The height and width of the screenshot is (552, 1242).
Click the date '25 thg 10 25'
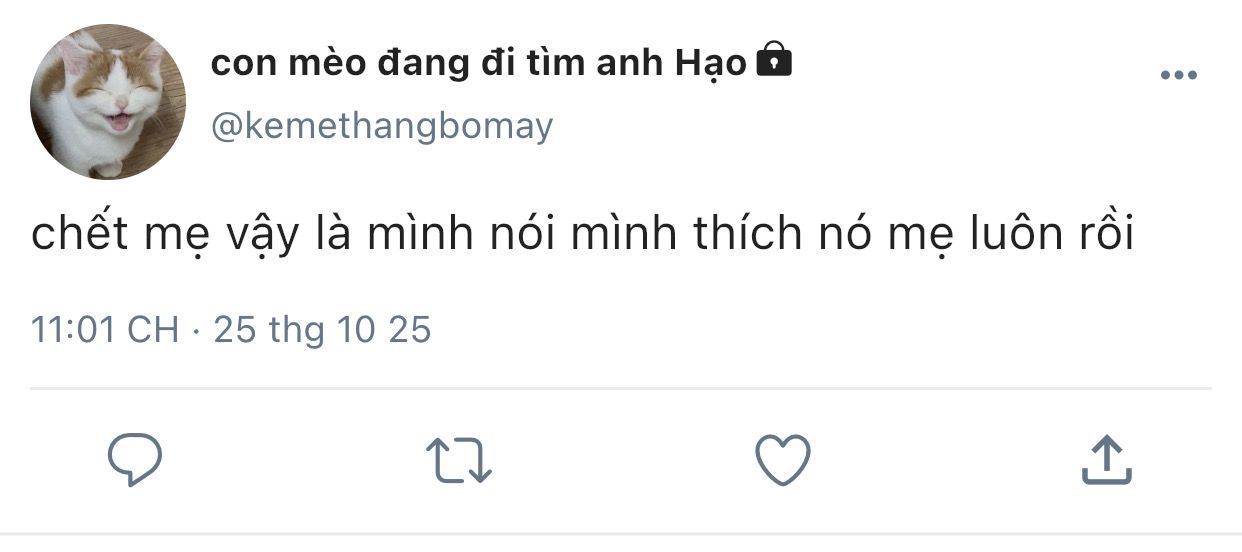coord(322,329)
